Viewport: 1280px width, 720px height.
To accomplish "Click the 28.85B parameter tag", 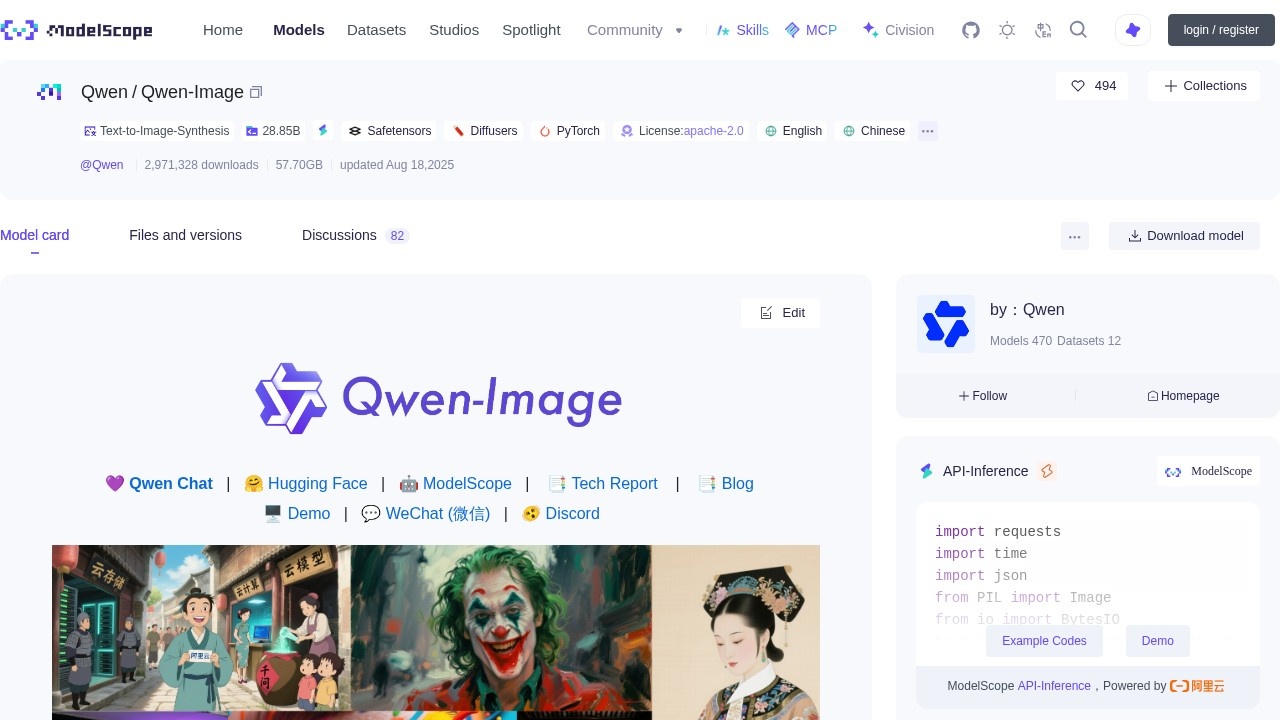I will click(273, 131).
